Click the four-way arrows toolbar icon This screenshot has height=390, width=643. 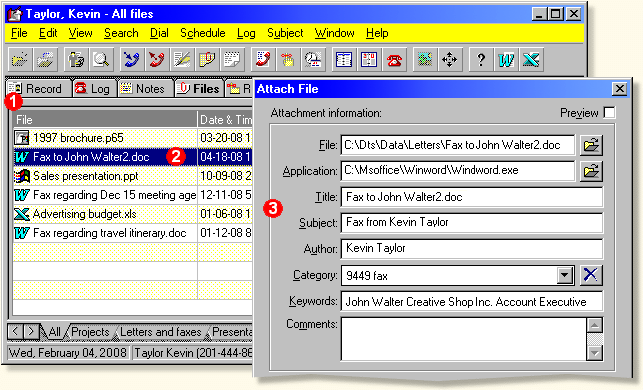[x=449, y=60]
